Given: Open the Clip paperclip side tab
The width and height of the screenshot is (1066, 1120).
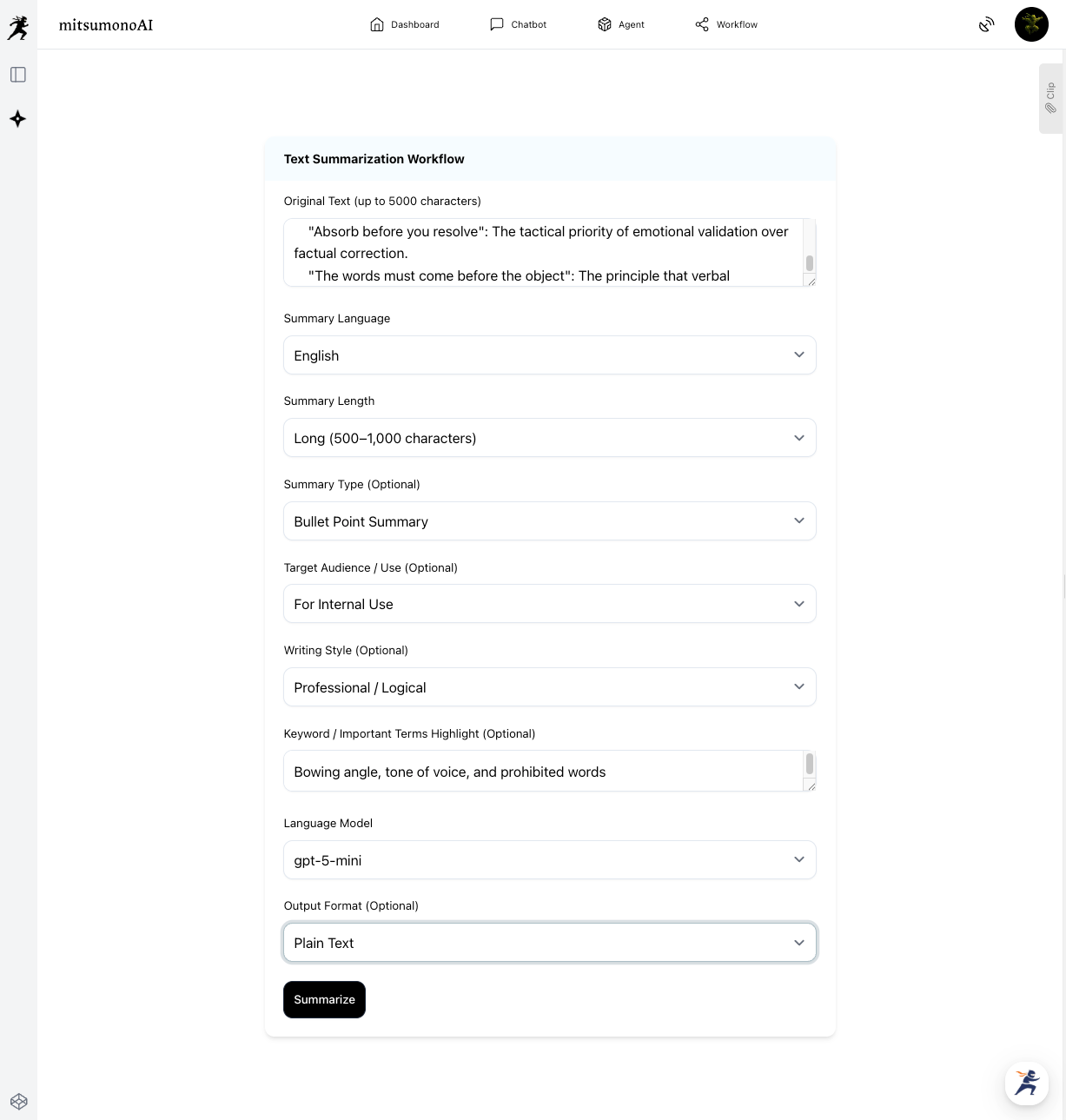Looking at the screenshot, I should (x=1050, y=97).
